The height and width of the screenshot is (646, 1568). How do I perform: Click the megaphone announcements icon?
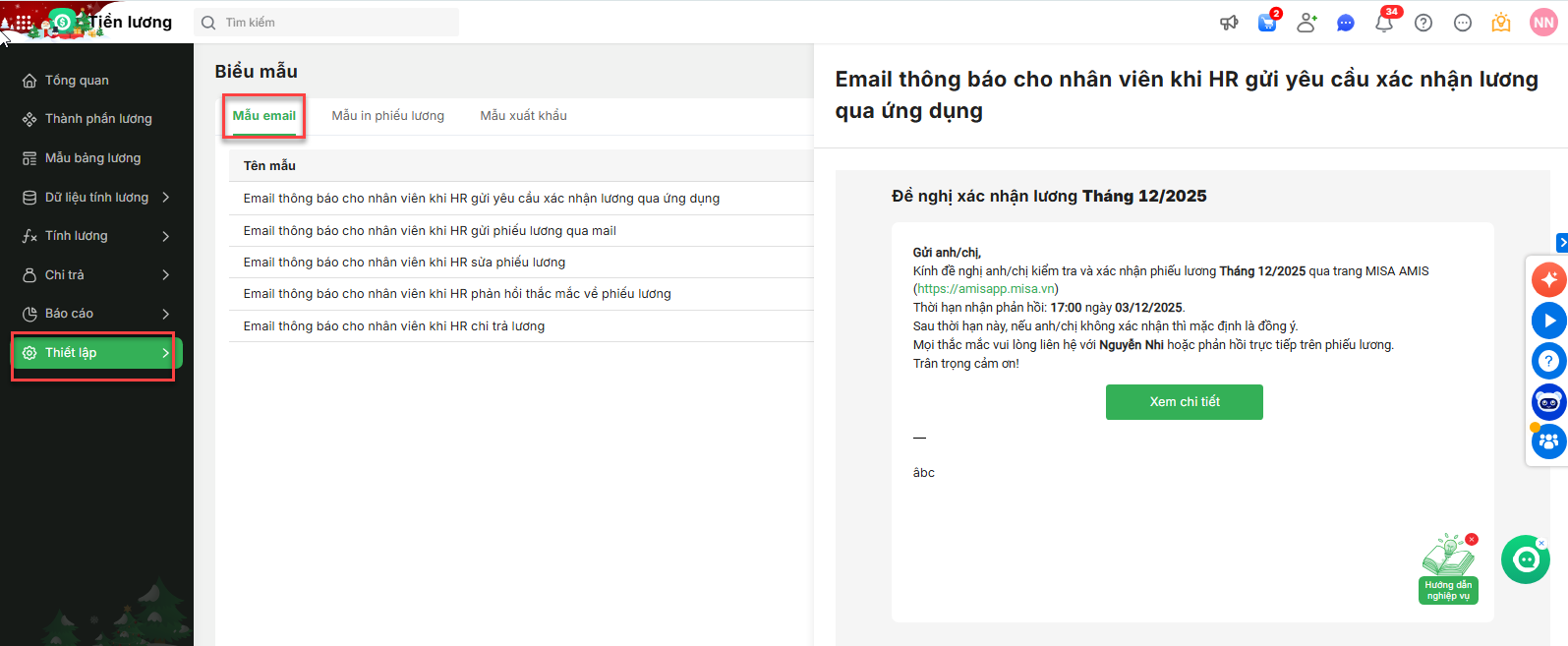tap(1229, 23)
